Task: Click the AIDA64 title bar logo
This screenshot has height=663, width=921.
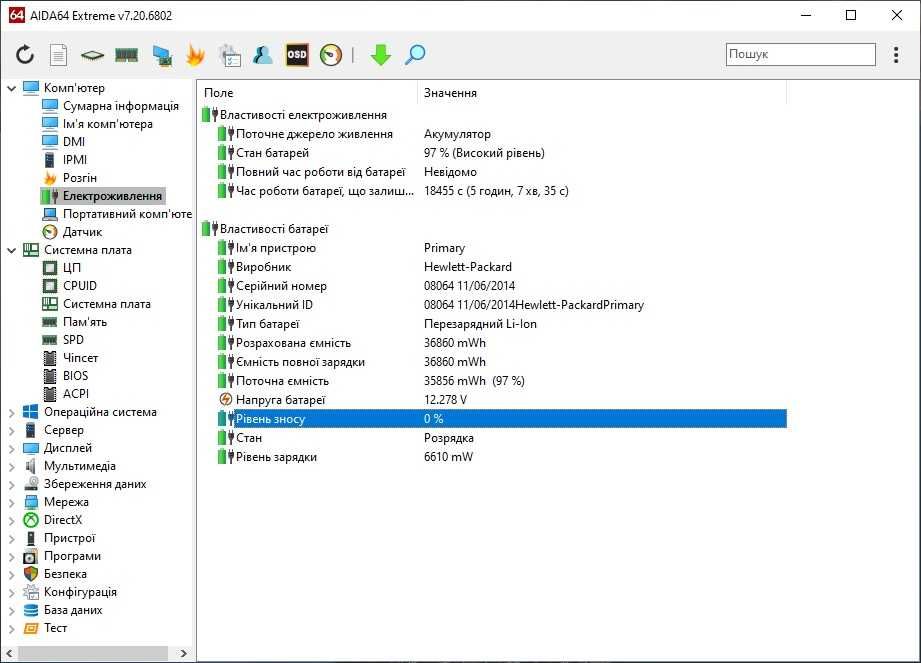Action: pos(16,15)
